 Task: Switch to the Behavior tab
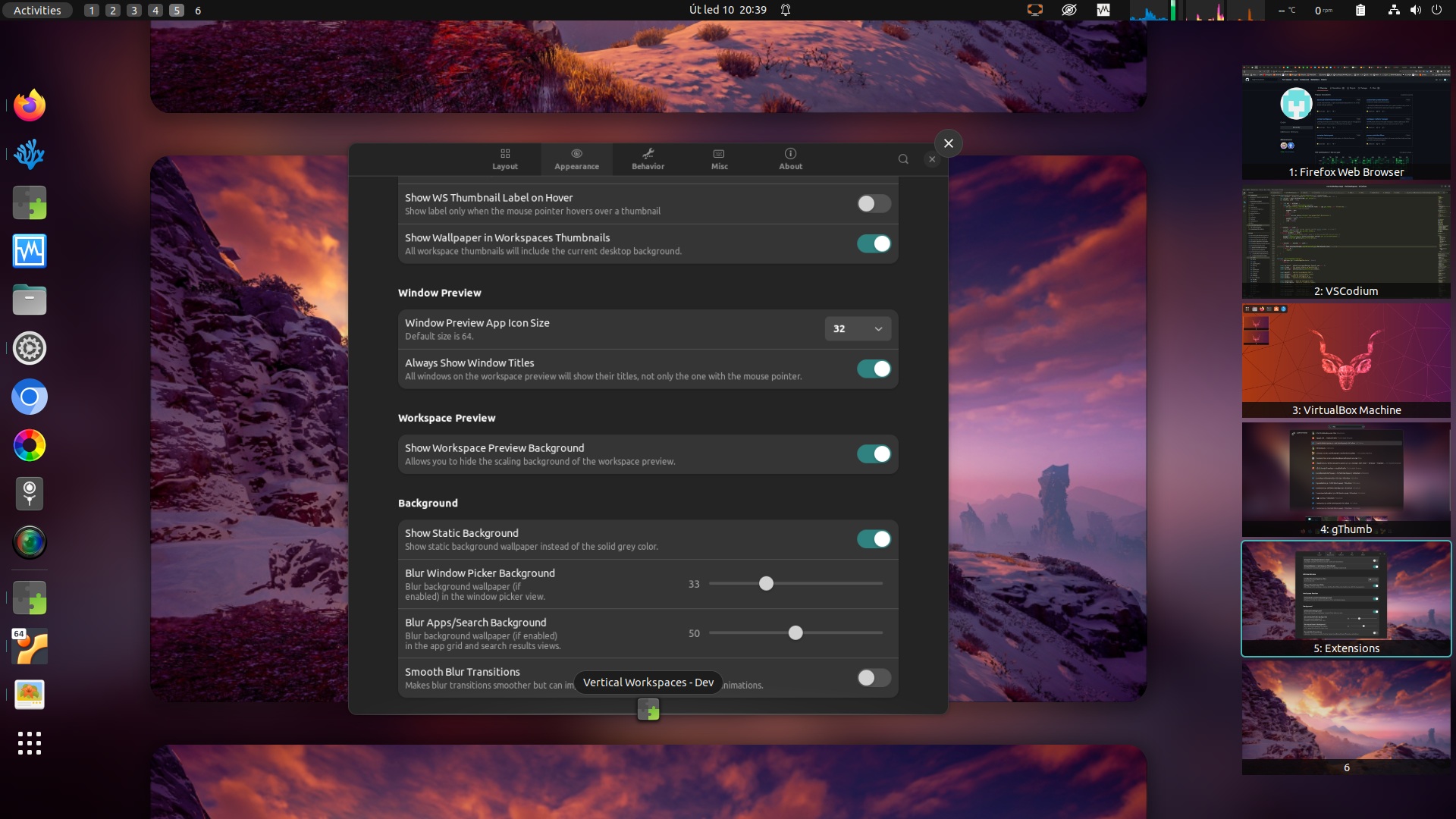click(x=648, y=159)
